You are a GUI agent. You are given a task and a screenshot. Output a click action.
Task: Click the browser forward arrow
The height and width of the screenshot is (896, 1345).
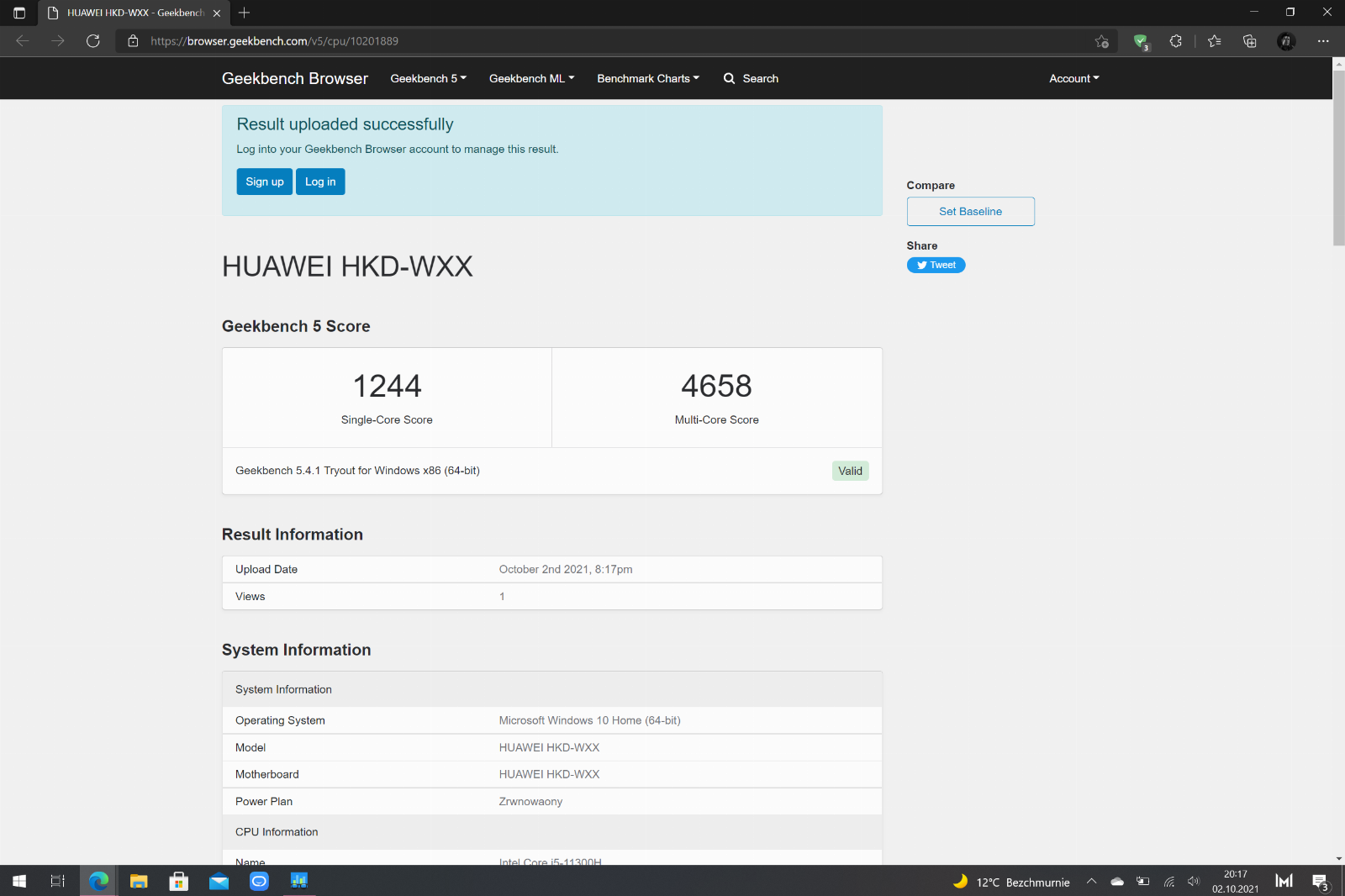58,41
